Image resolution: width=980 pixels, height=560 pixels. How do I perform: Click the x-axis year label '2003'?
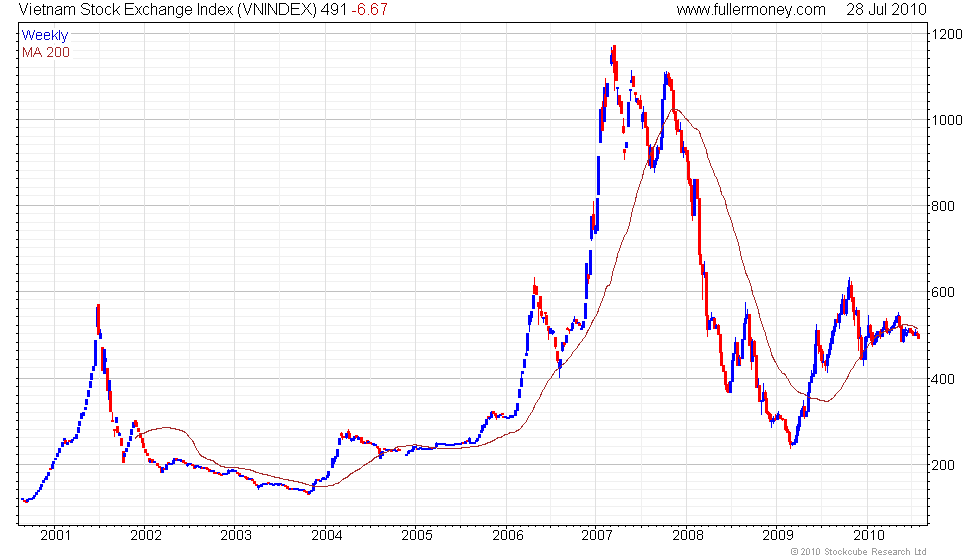click(x=236, y=535)
